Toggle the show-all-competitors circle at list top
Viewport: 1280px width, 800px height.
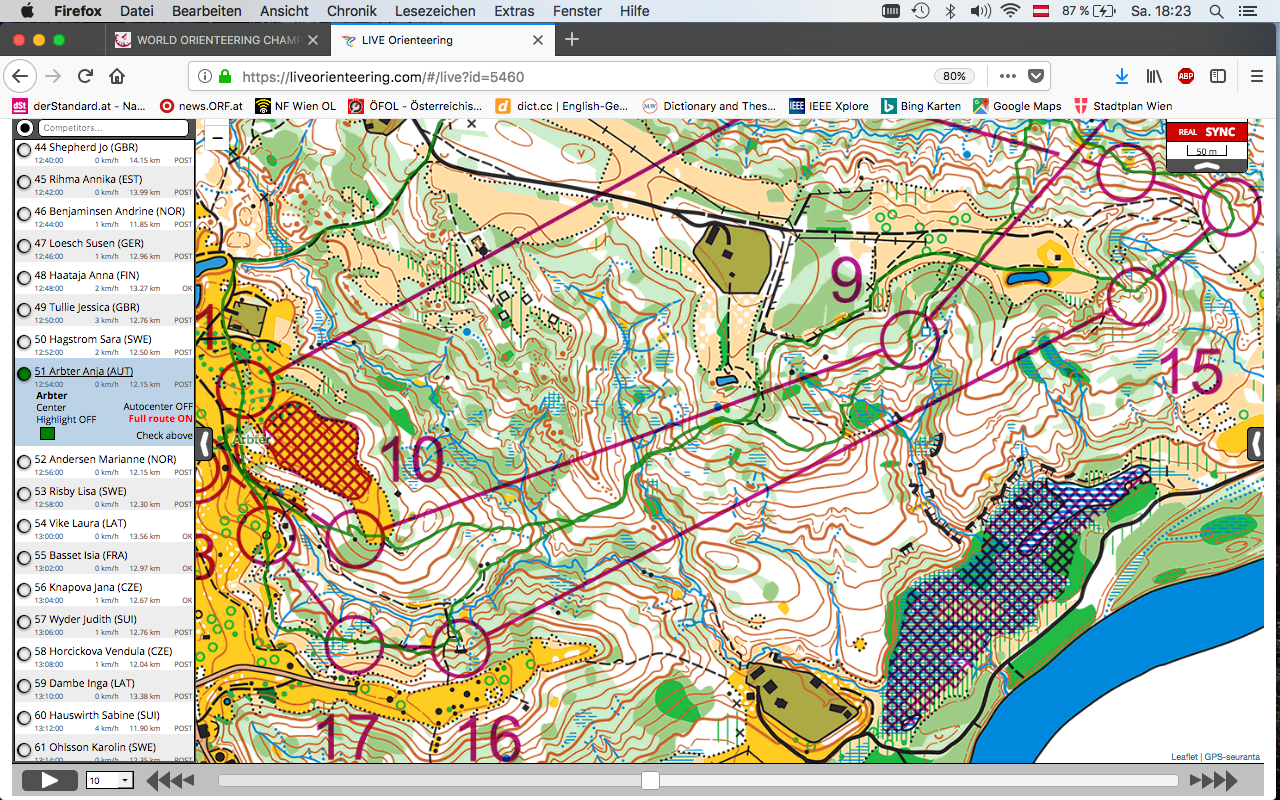click(25, 129)
